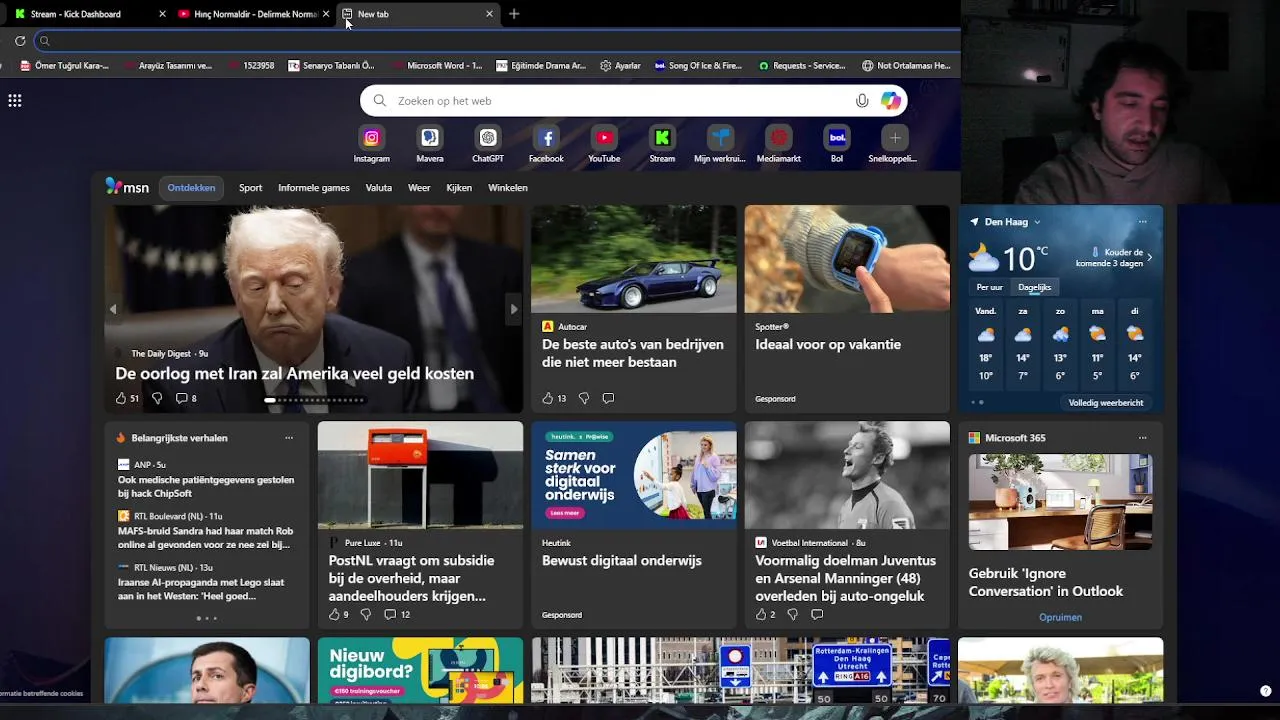Open the apps grid launcher icon

coord(15,101)
